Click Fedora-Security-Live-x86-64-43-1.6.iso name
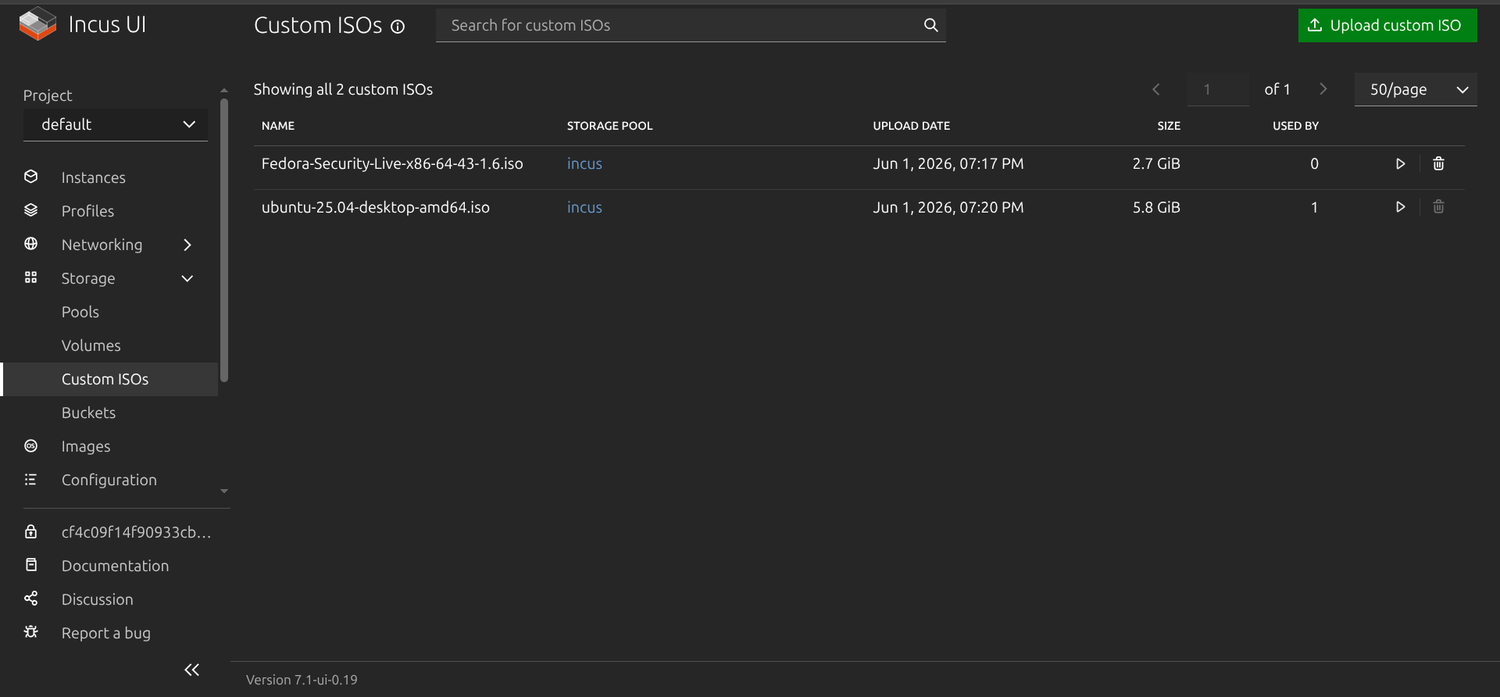 pyautogui.click(x=392, y=164)
